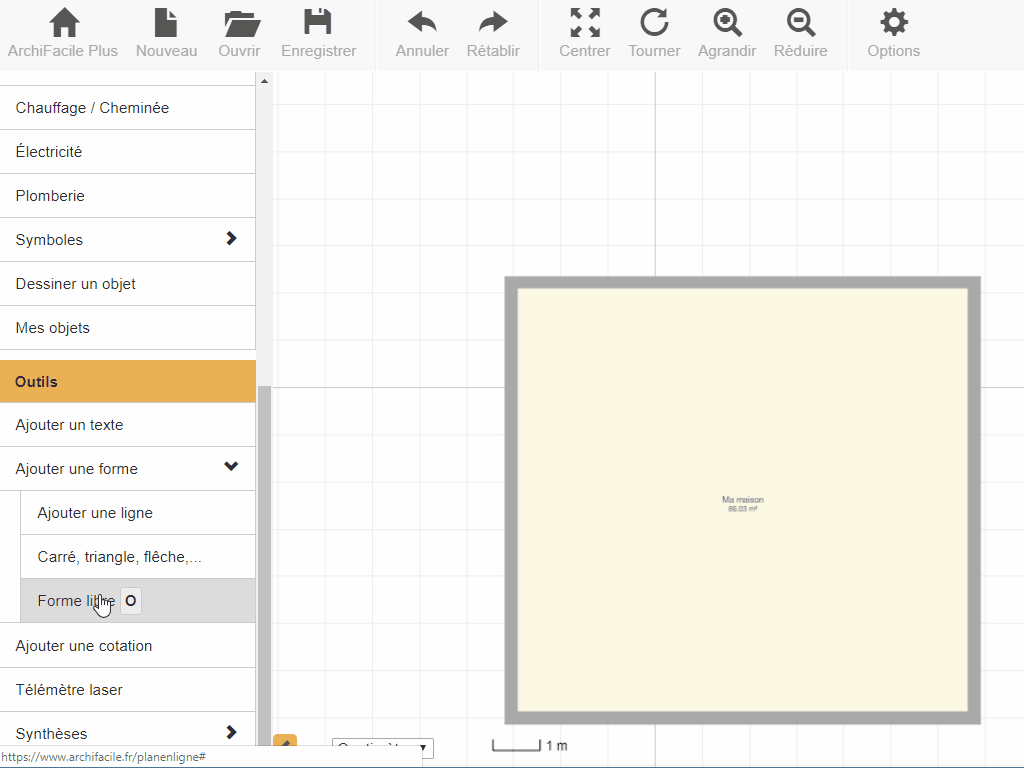Center the plan view with Centrer

tap(585, 24)
